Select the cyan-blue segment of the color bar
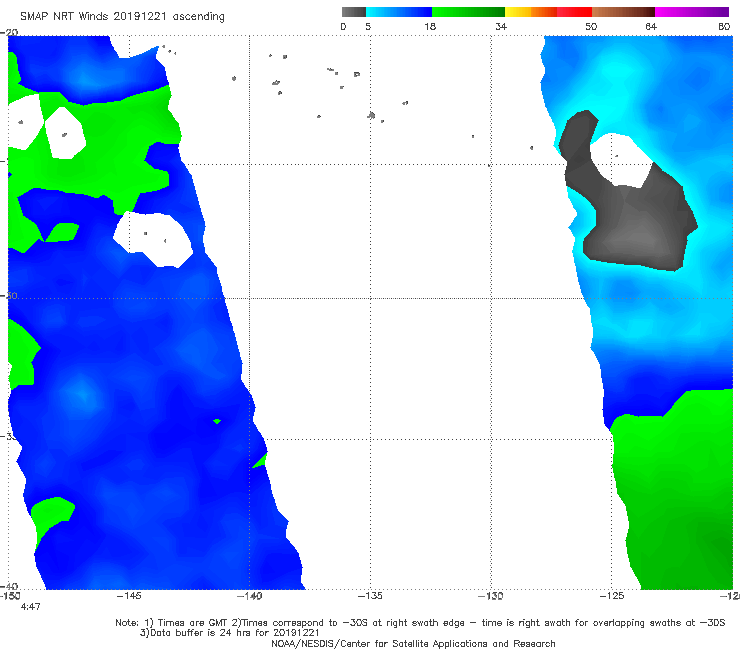This screenshot has height=650, width=740. pyautogui.click(x=399, y=12)
